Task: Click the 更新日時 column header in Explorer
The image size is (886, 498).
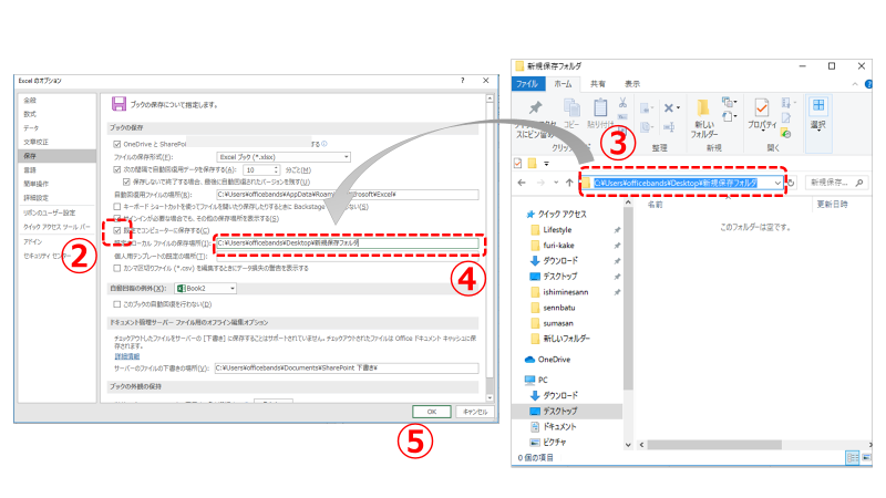Action: pyautogui.click(x=832, y=205)
